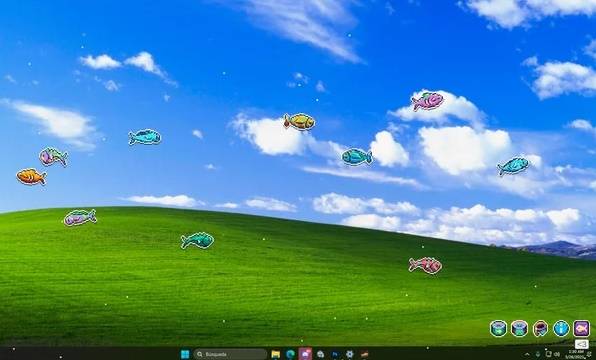
Task: Open Settings gear on the taskbar
Action: [x=350, y=354]
